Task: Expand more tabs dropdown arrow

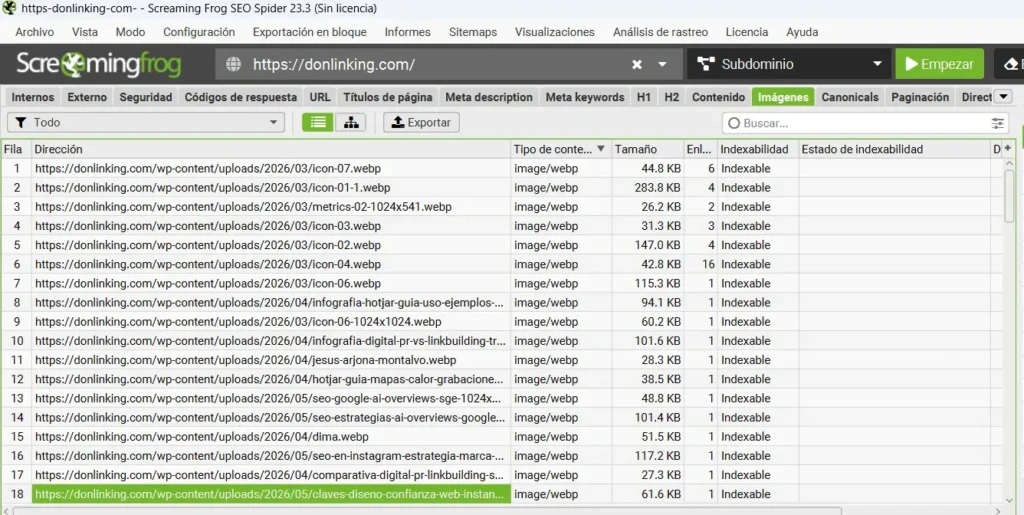Action: click(1003, 97)
